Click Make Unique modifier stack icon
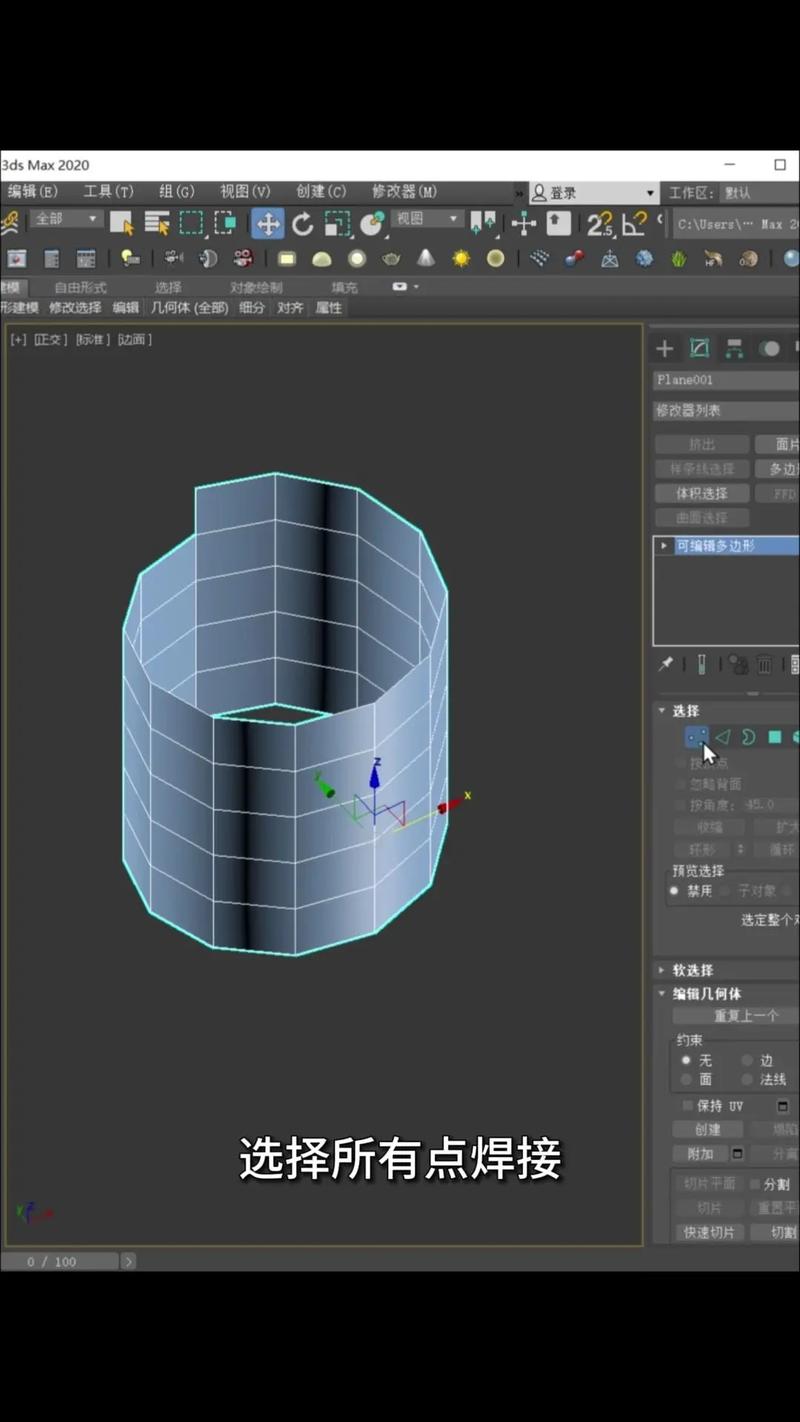 738,664
